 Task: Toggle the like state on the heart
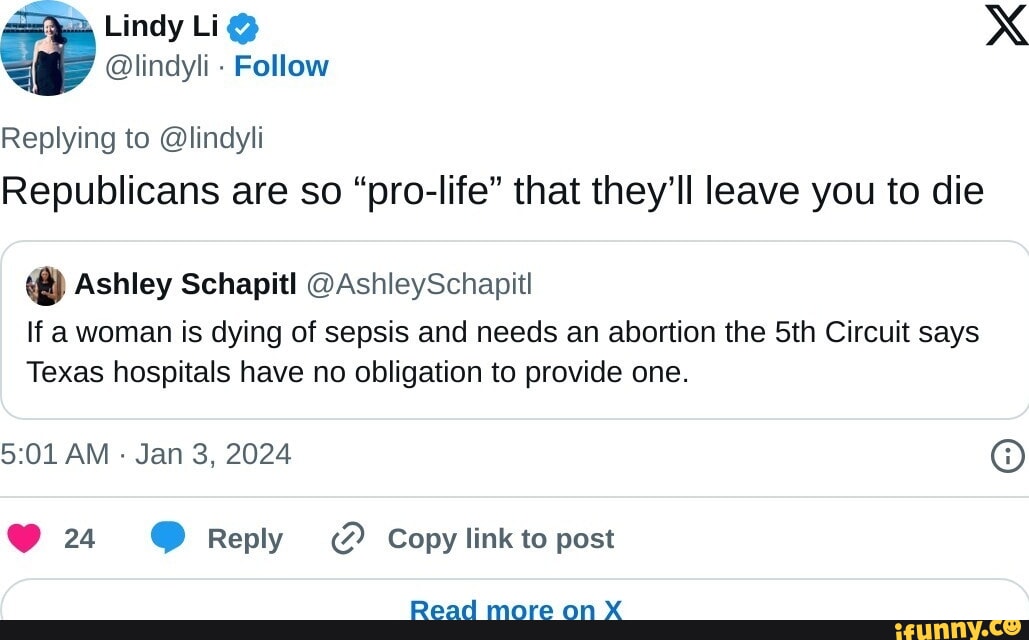click(x=24, y=537)
